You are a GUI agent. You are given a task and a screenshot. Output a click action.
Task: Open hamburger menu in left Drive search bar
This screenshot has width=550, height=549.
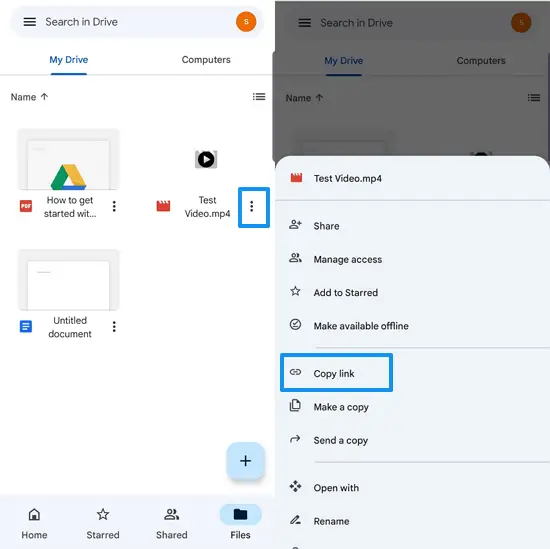(x=29, y=22)
